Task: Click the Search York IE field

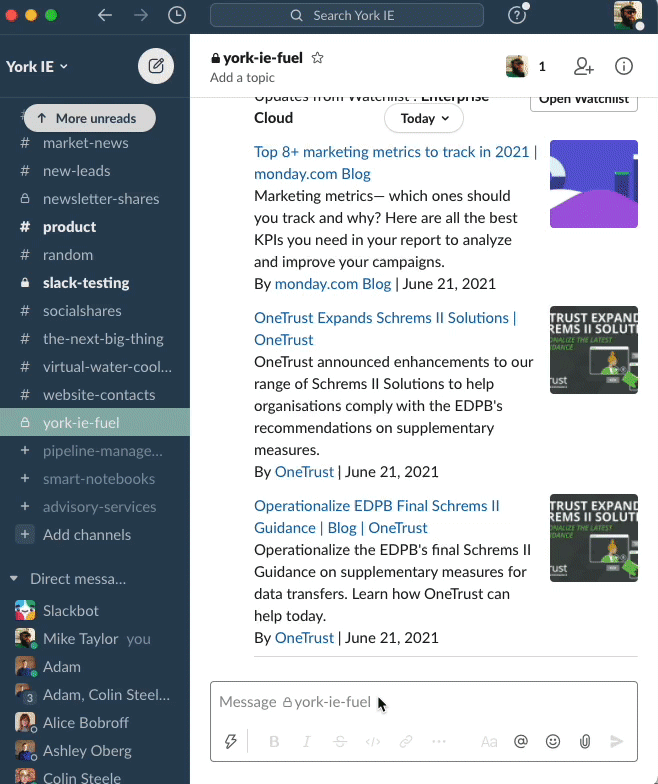Action: click(347, 16)
